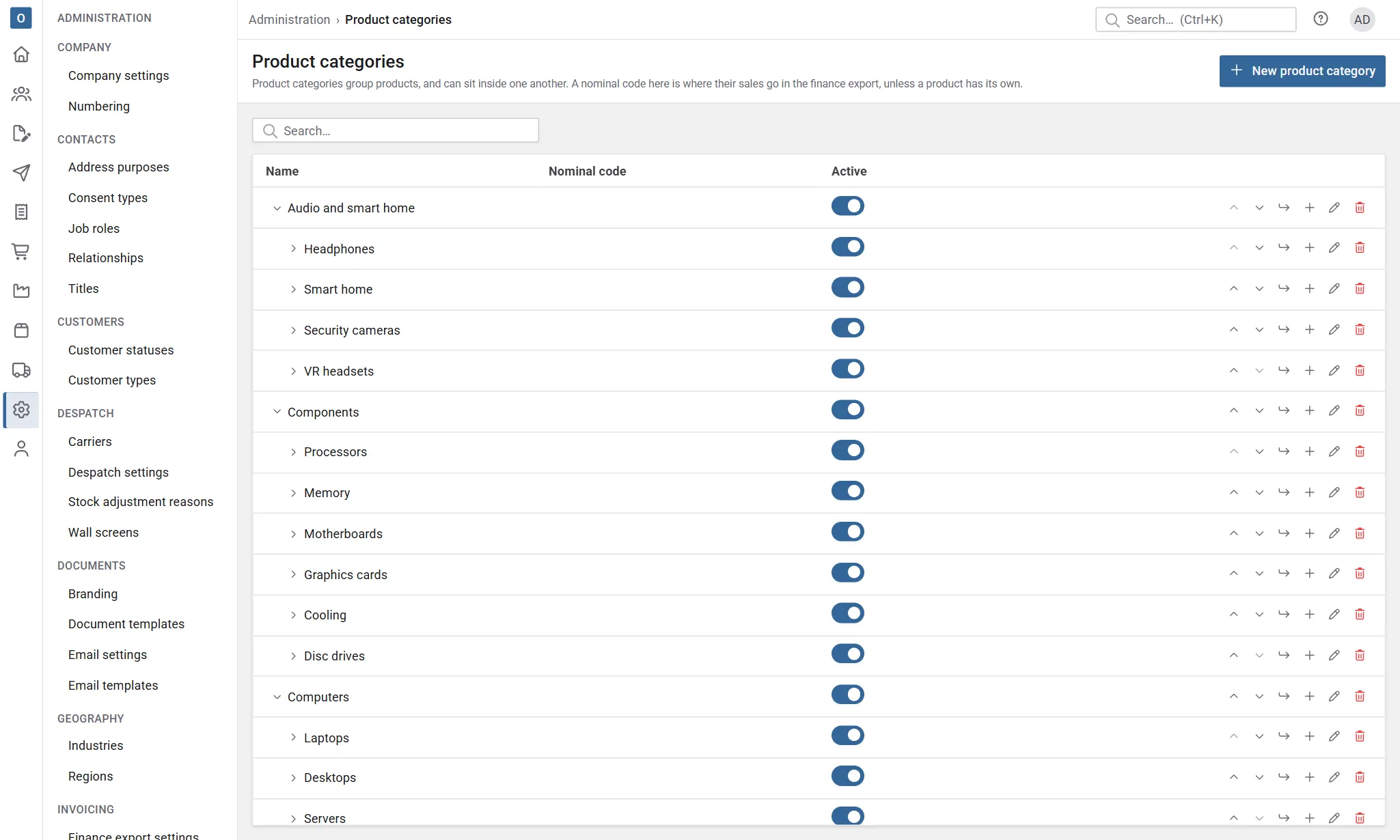
Task: Move Security cameras to another parent
Action: click(x=1284, y=330)
